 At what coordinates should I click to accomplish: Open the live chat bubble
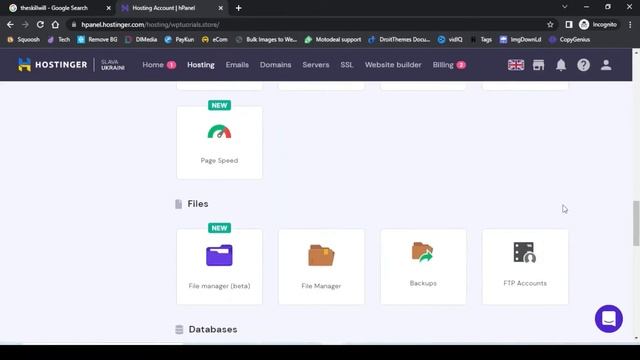[609, 319]
